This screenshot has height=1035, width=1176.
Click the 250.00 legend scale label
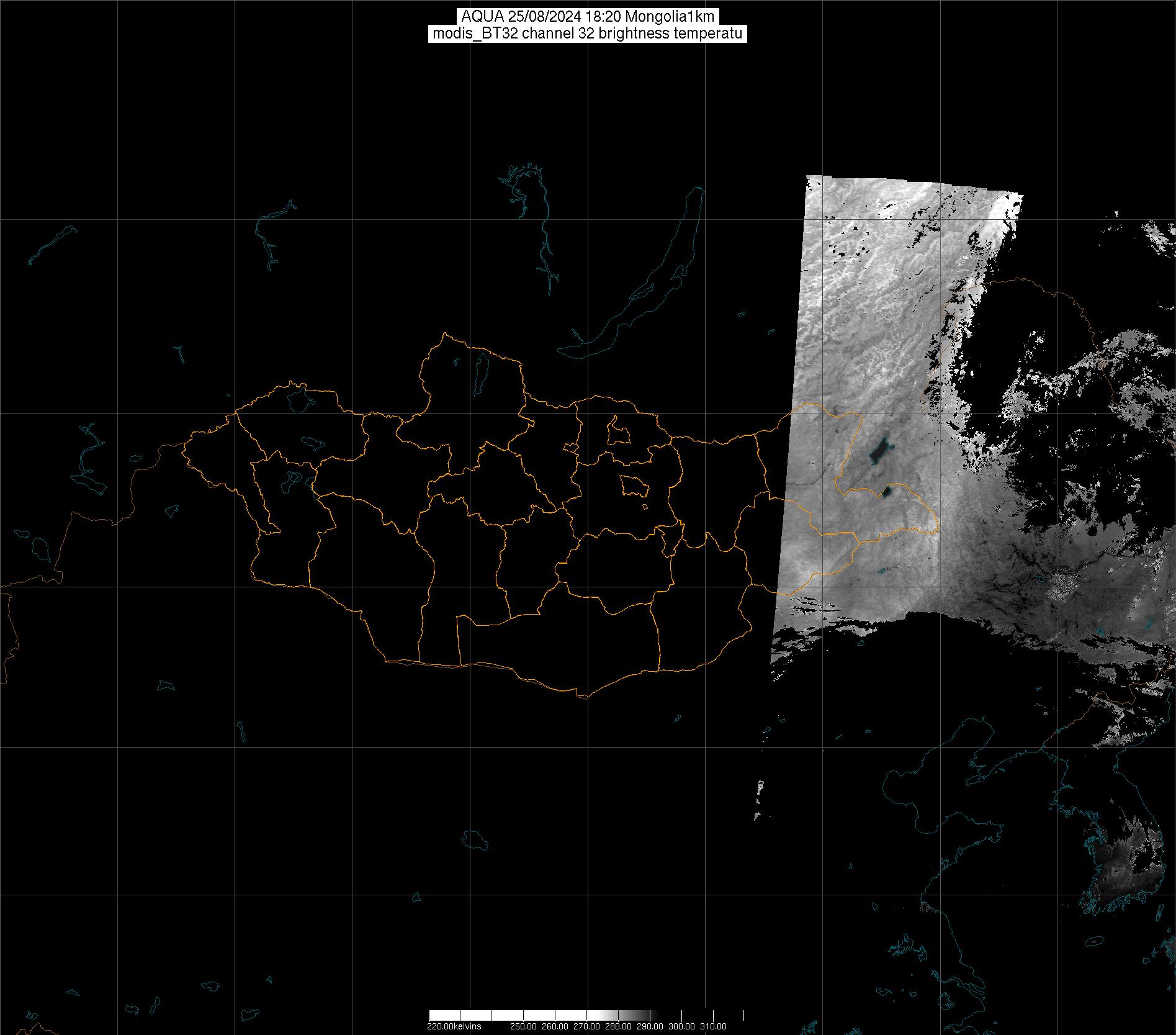524,1026
